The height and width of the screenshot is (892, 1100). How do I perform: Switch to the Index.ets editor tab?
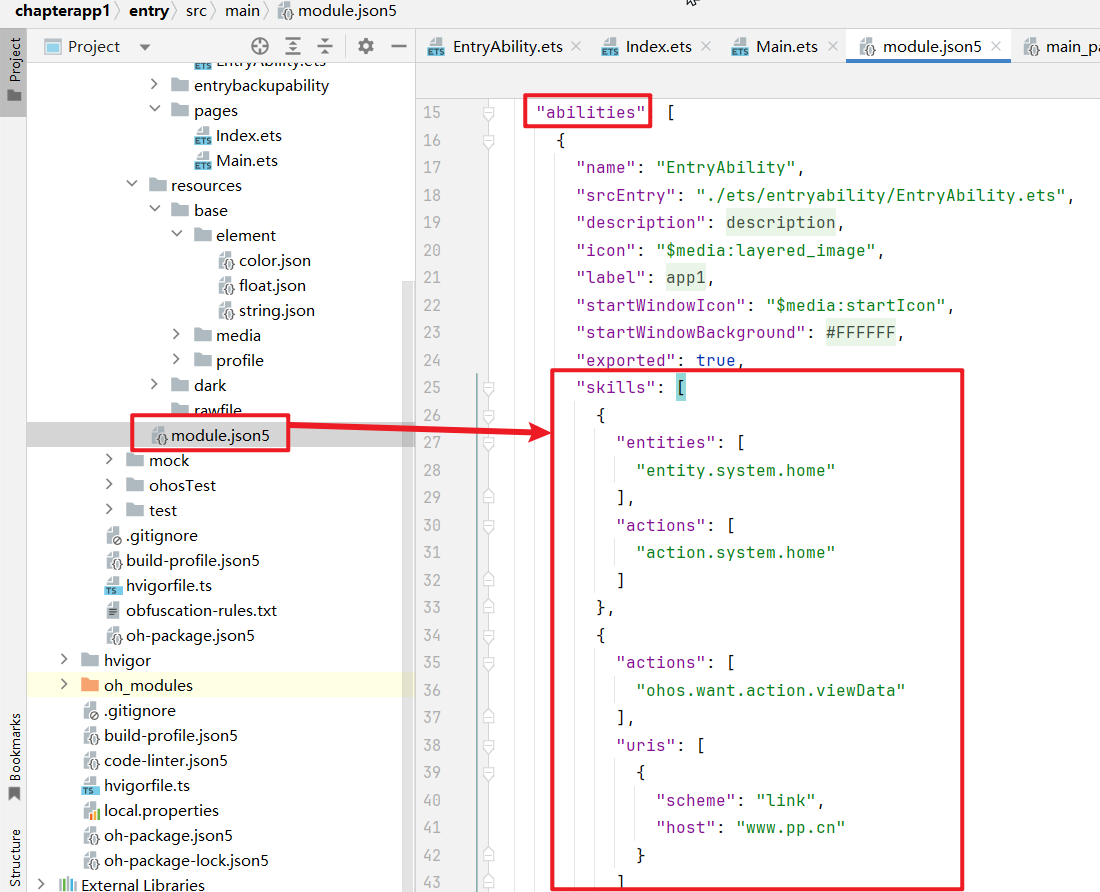point(658,47)
